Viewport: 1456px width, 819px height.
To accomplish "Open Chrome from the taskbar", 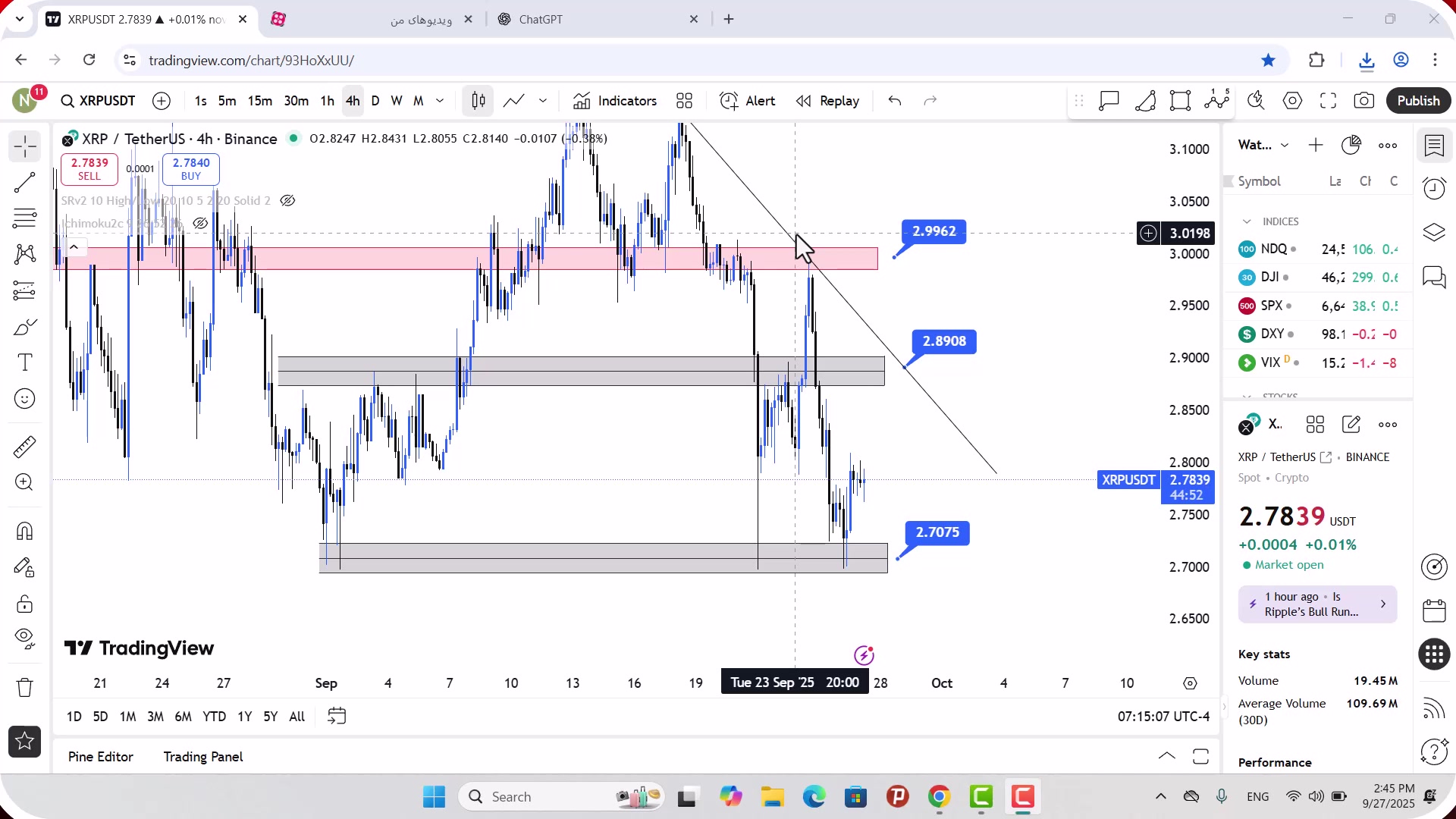I will click(x=940, y=797).
